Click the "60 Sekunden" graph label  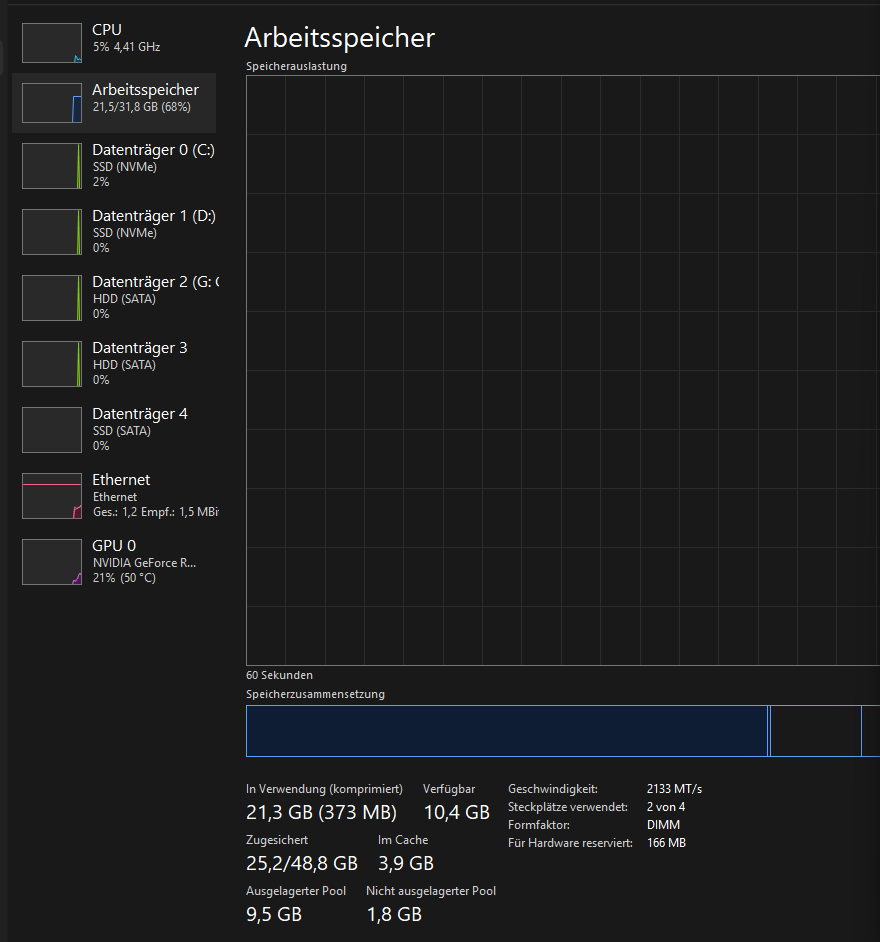pos(279,675)
